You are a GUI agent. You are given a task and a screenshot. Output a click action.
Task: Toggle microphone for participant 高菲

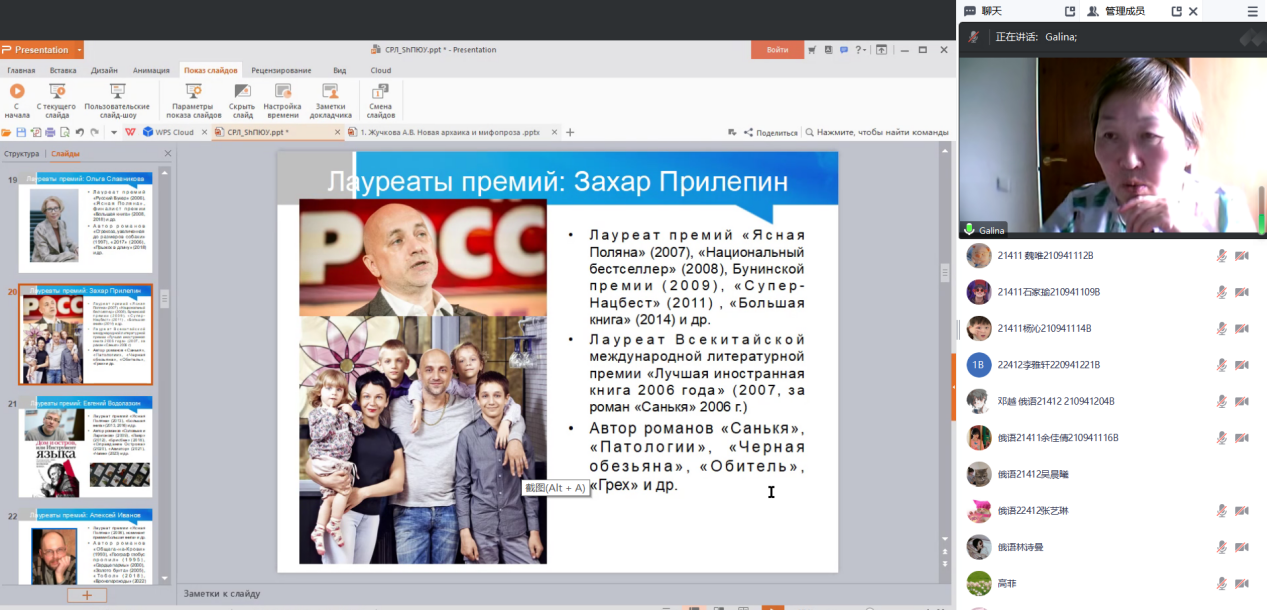(x=1221, y=583)
